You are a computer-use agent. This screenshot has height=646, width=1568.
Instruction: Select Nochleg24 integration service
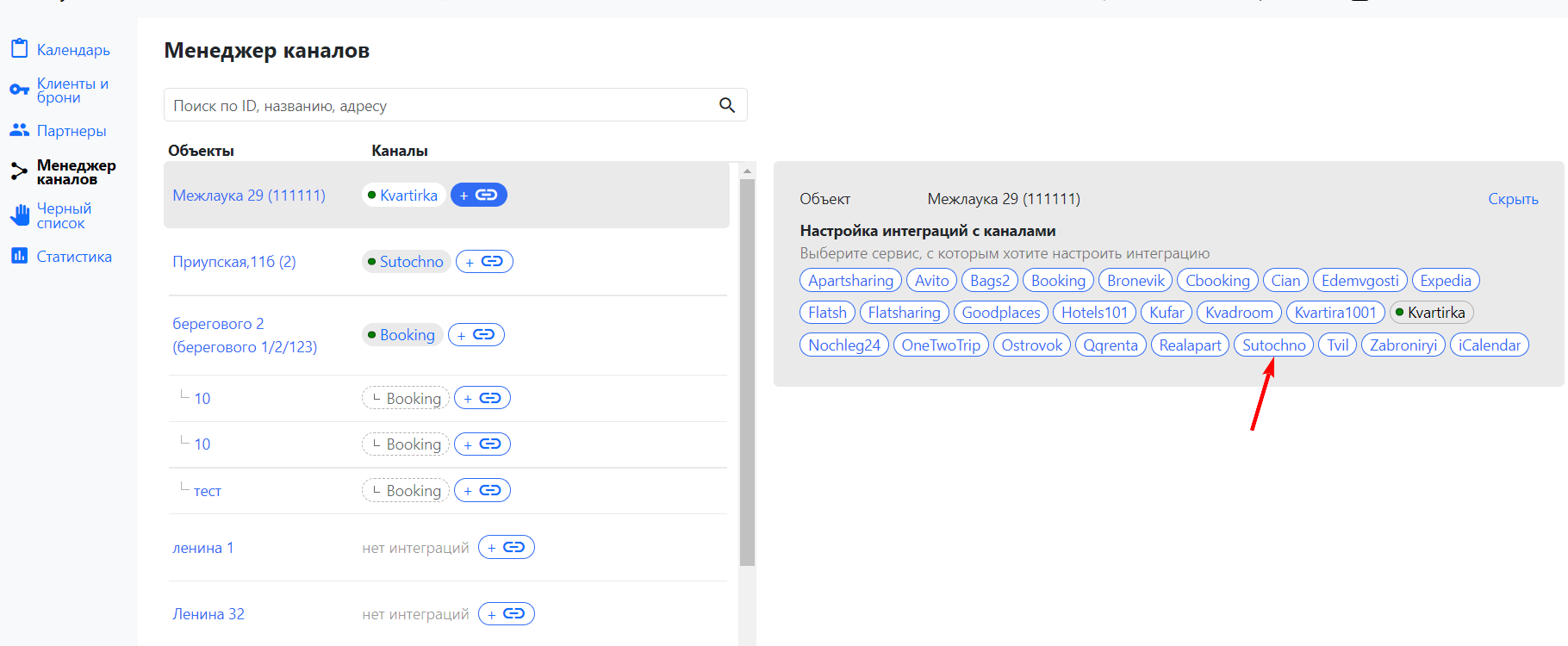(x=844, y=345)
